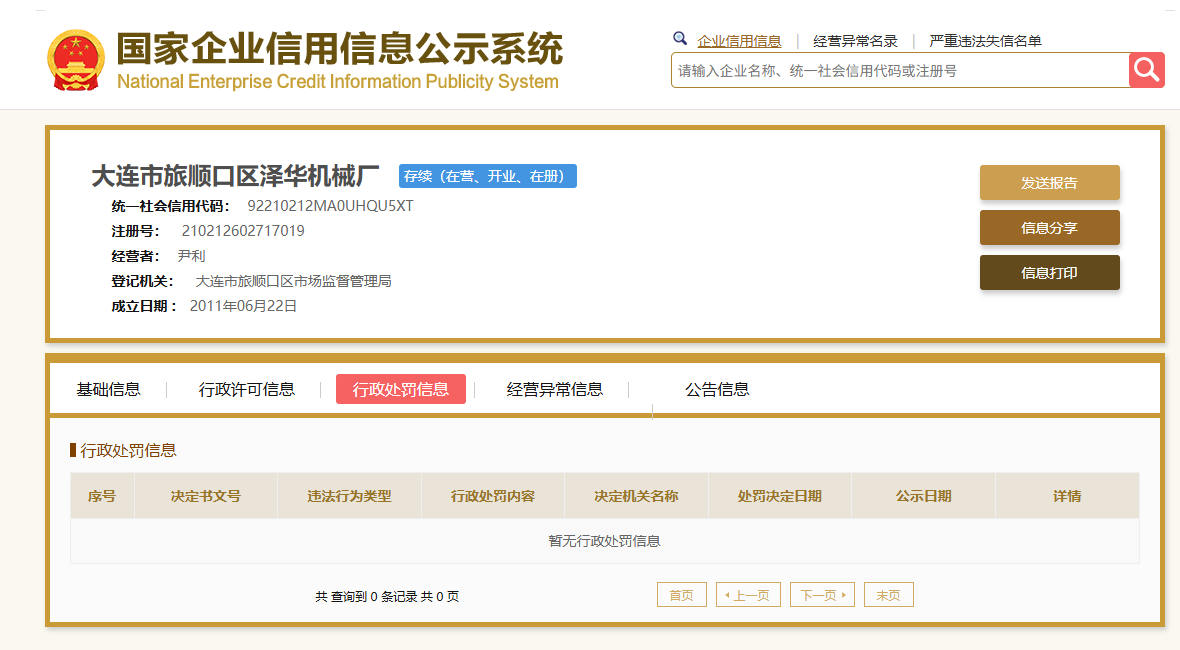Screen dimensions: 1180x650
Task: Select the 经营异常名录 search category
Action: tap(855, 41)
